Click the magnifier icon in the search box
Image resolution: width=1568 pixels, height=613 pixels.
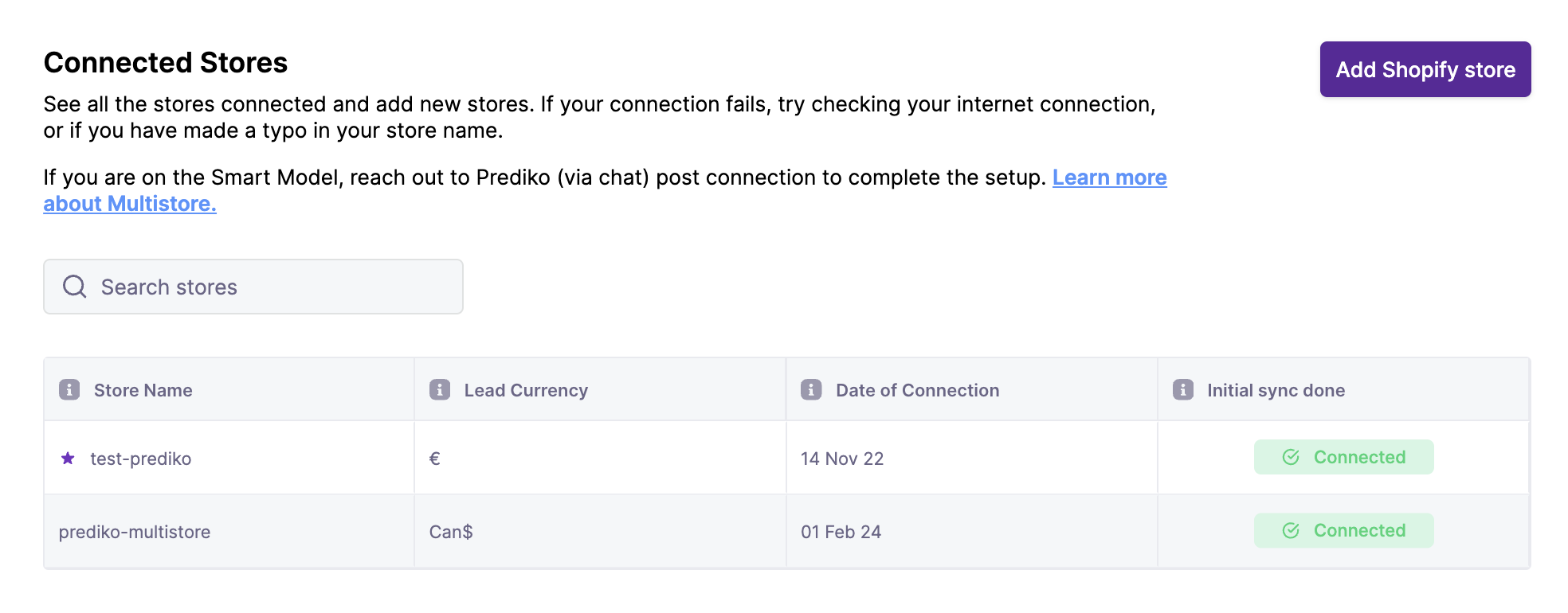(x=74, y=287)
